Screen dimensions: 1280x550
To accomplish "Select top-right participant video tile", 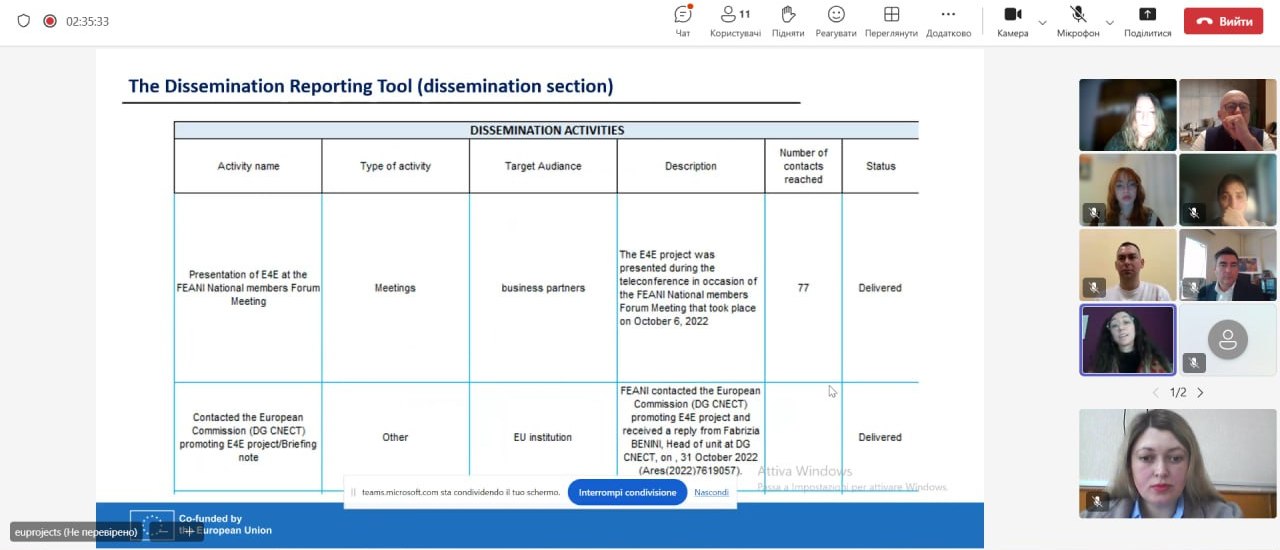I will tap(1227, 115).
